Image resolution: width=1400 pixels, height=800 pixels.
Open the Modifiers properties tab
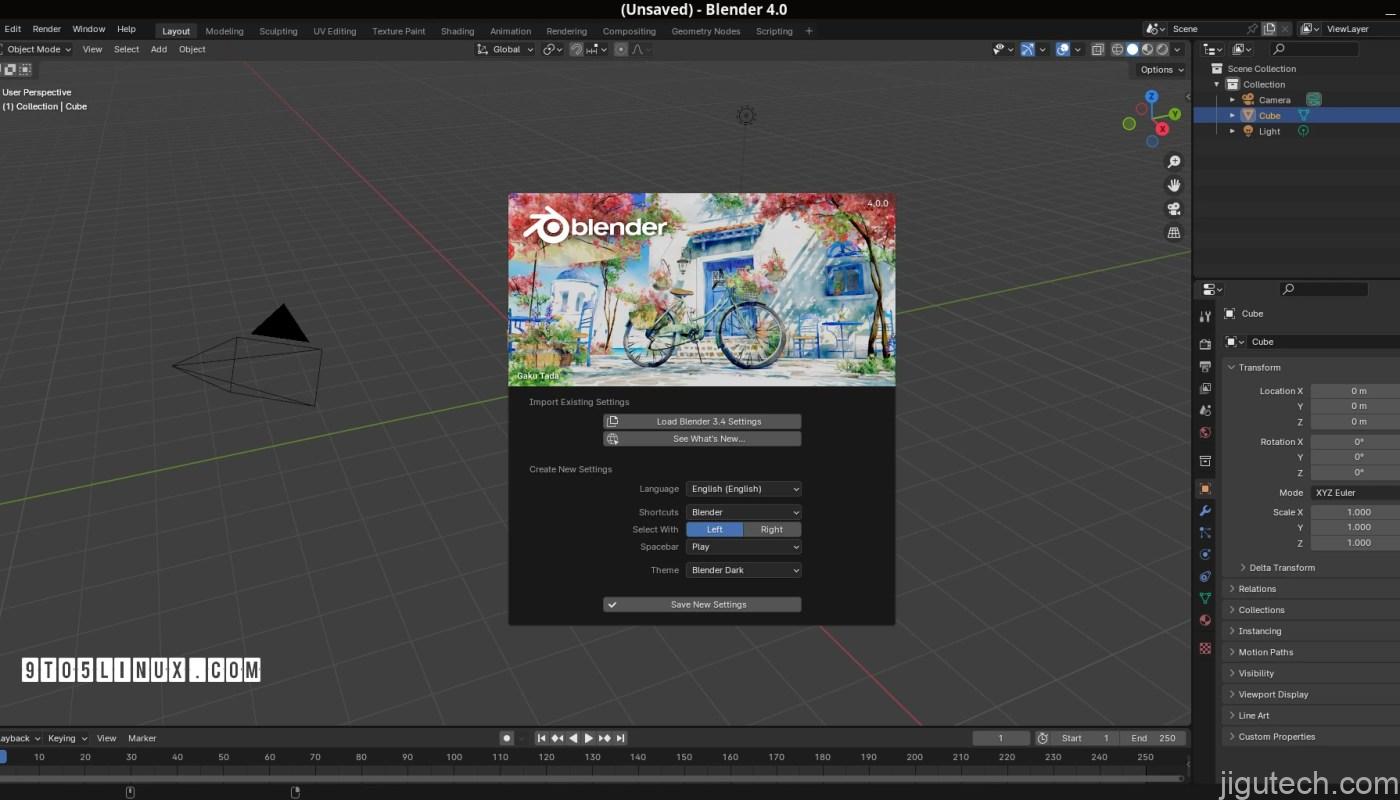pyautogui.click(x=1205, y=511)
